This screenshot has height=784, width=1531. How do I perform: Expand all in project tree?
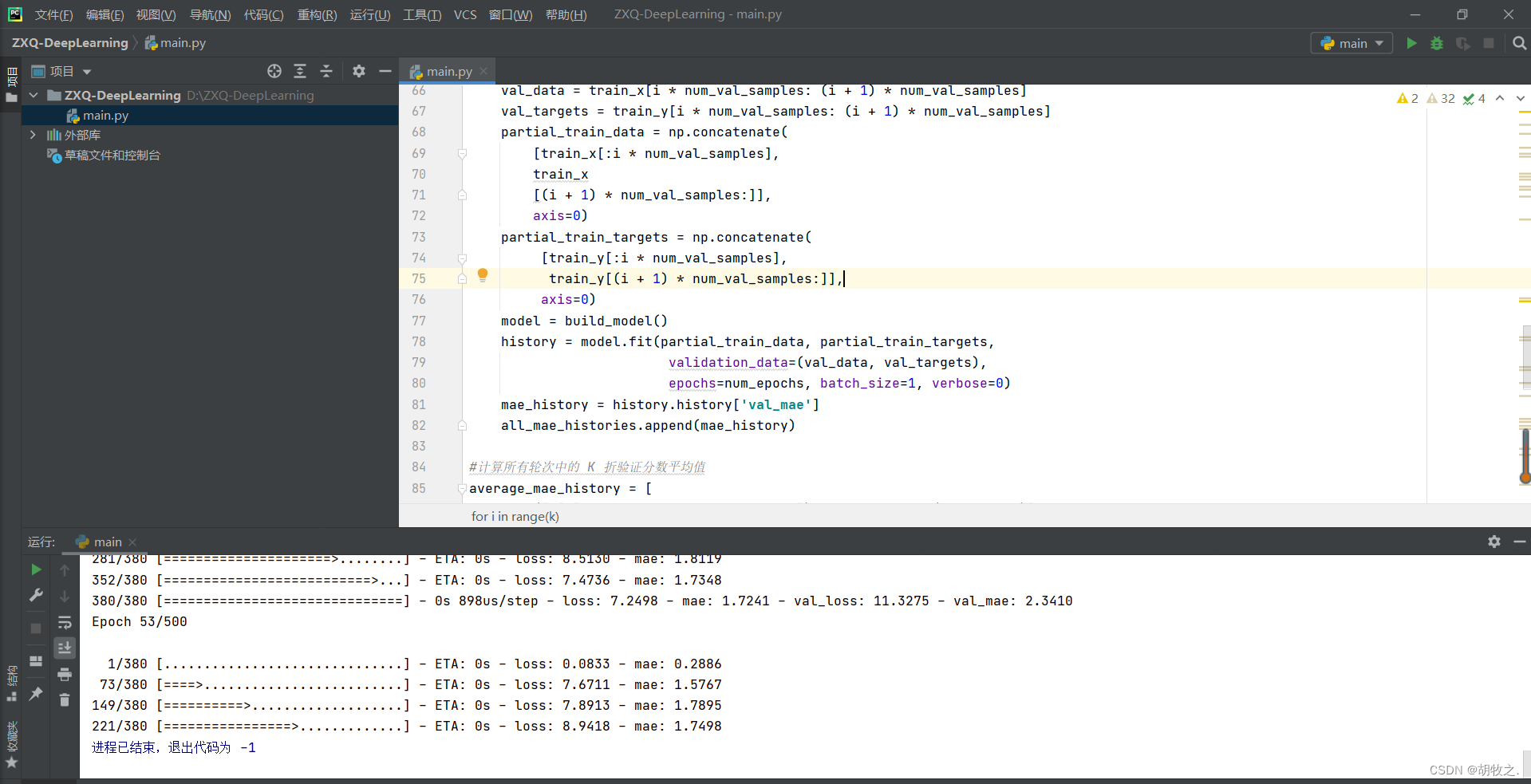[300, 71]
